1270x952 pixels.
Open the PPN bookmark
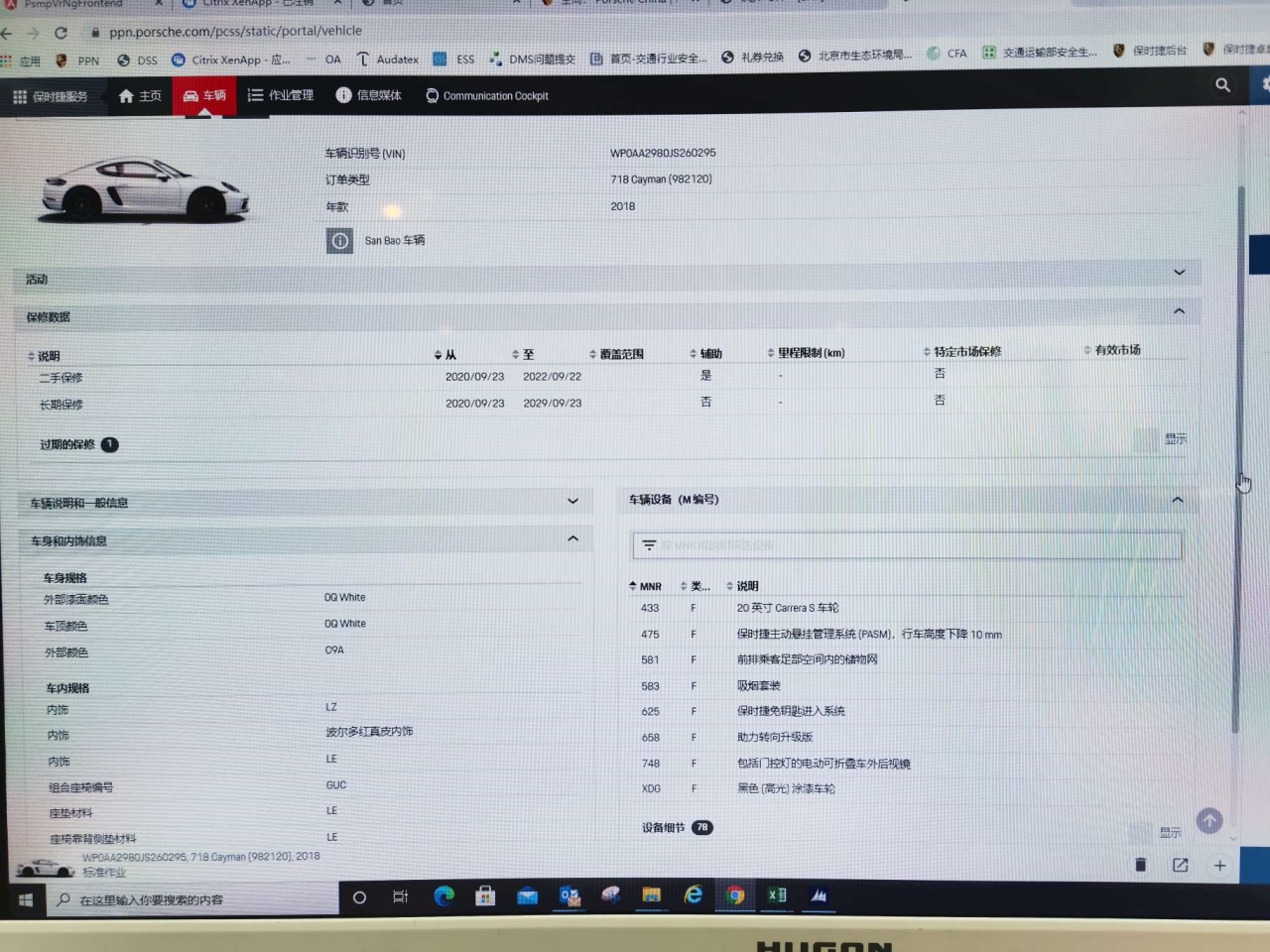click(77, 60)
